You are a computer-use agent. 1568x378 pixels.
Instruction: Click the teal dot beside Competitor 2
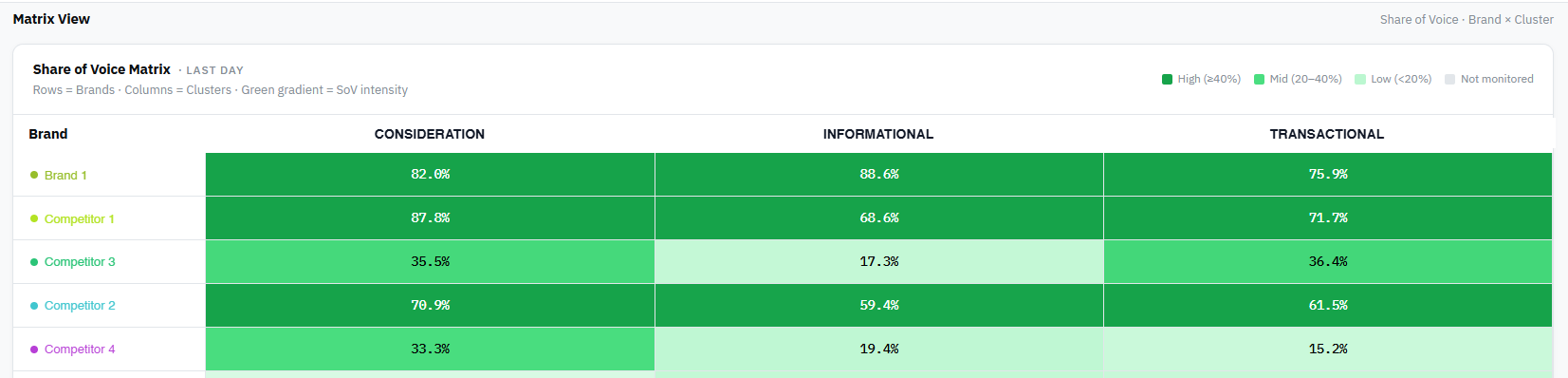34,306
